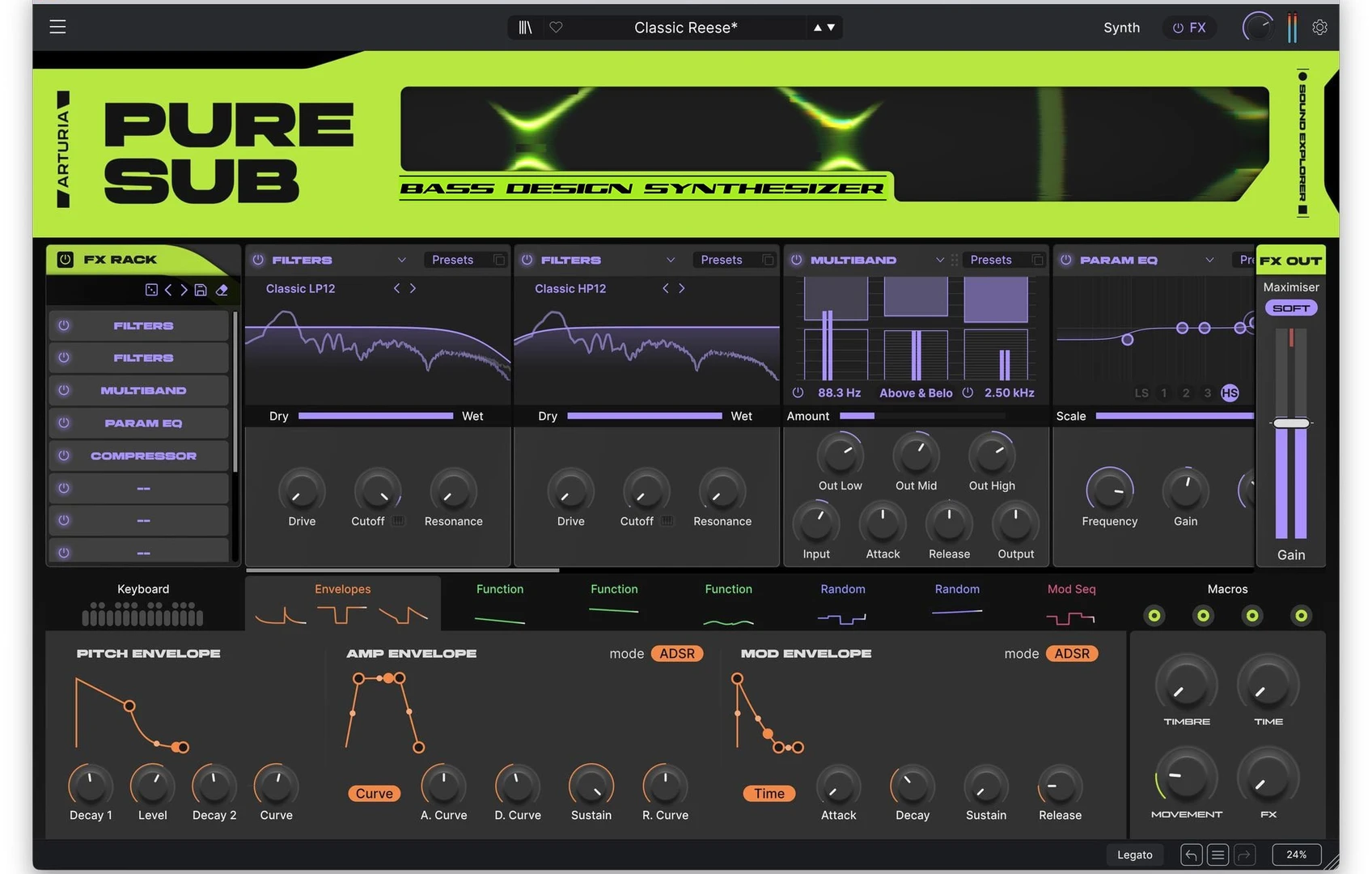The height and width of the screenshot is (874, 1372).
Task: Select next Classic HP12 filter type arrow
Action: click(x=682, y=288)
